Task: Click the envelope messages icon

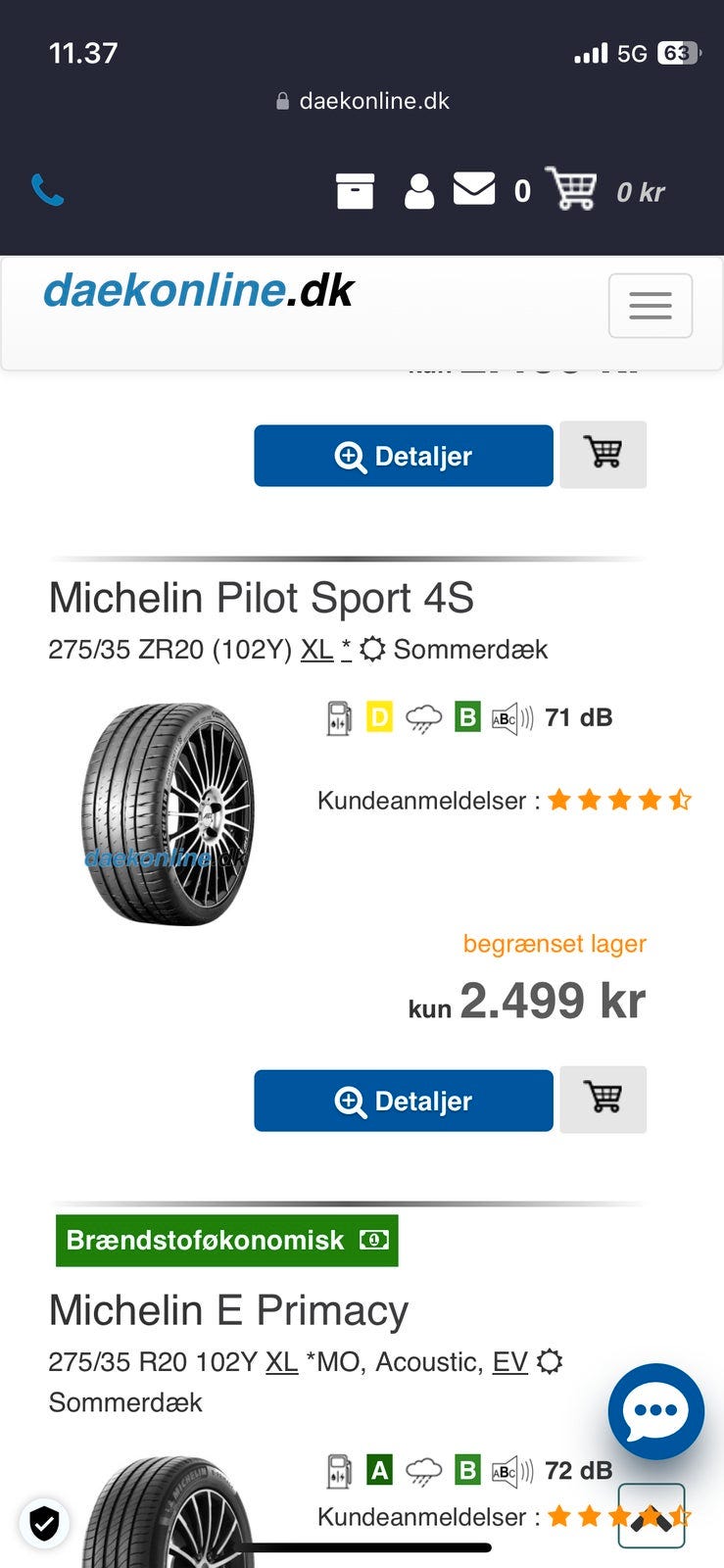Action: (x=474, y=189)
